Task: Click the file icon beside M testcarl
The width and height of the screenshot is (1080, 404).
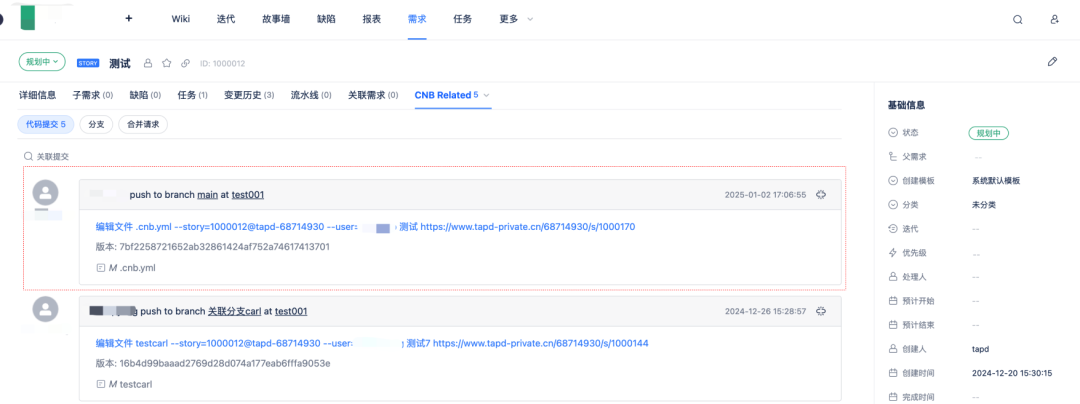Action: (x=101, y=383)
